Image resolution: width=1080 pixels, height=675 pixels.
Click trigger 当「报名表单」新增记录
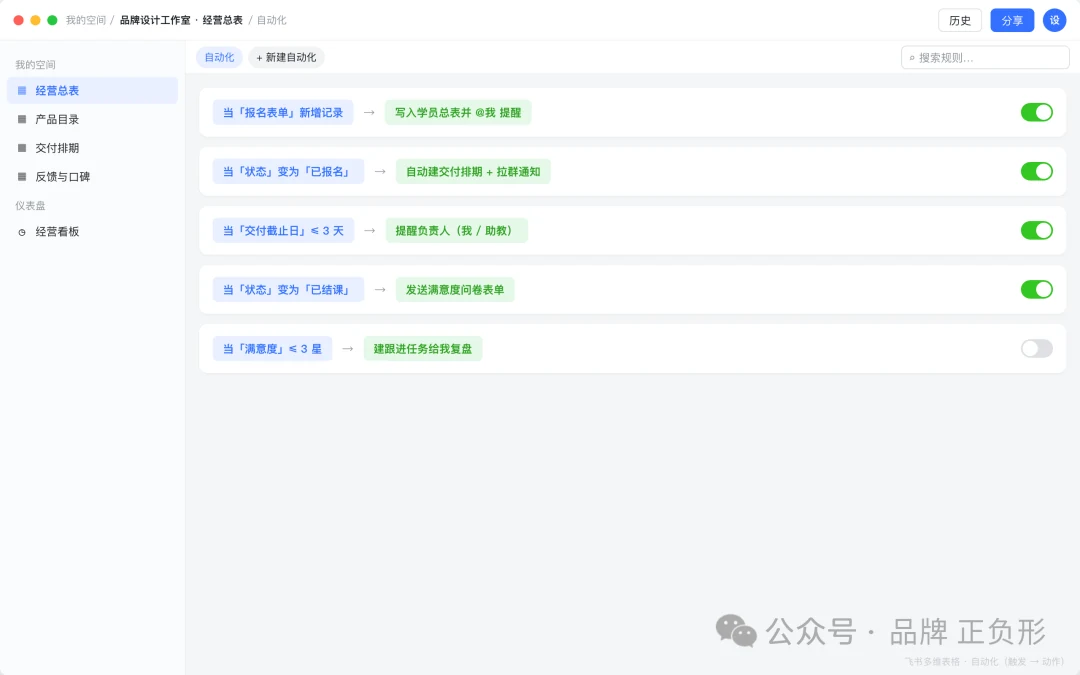pyautogui.click(x=283, y=112)
